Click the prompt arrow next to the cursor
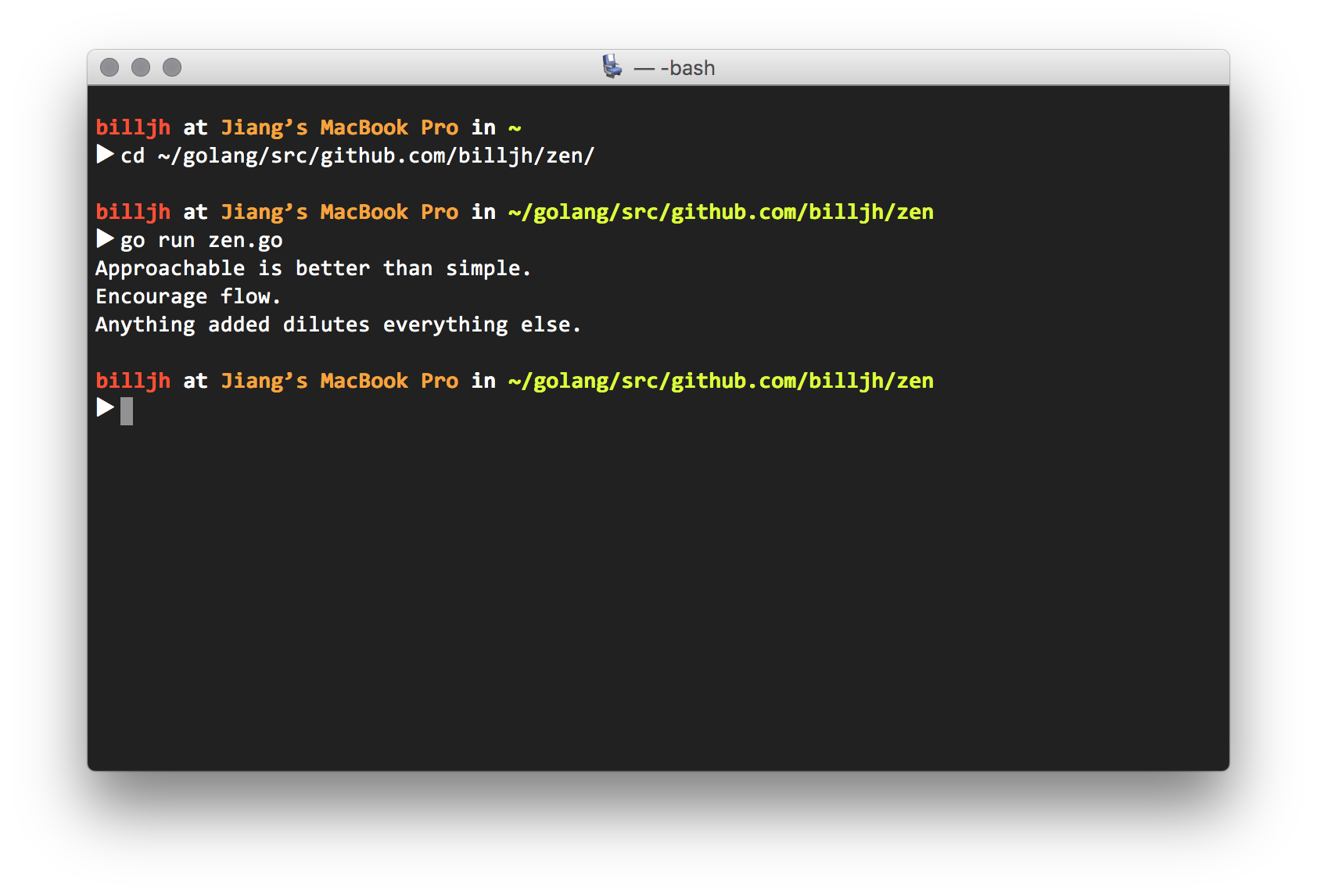Screen dimensions: 1317x896 [106, 407]
